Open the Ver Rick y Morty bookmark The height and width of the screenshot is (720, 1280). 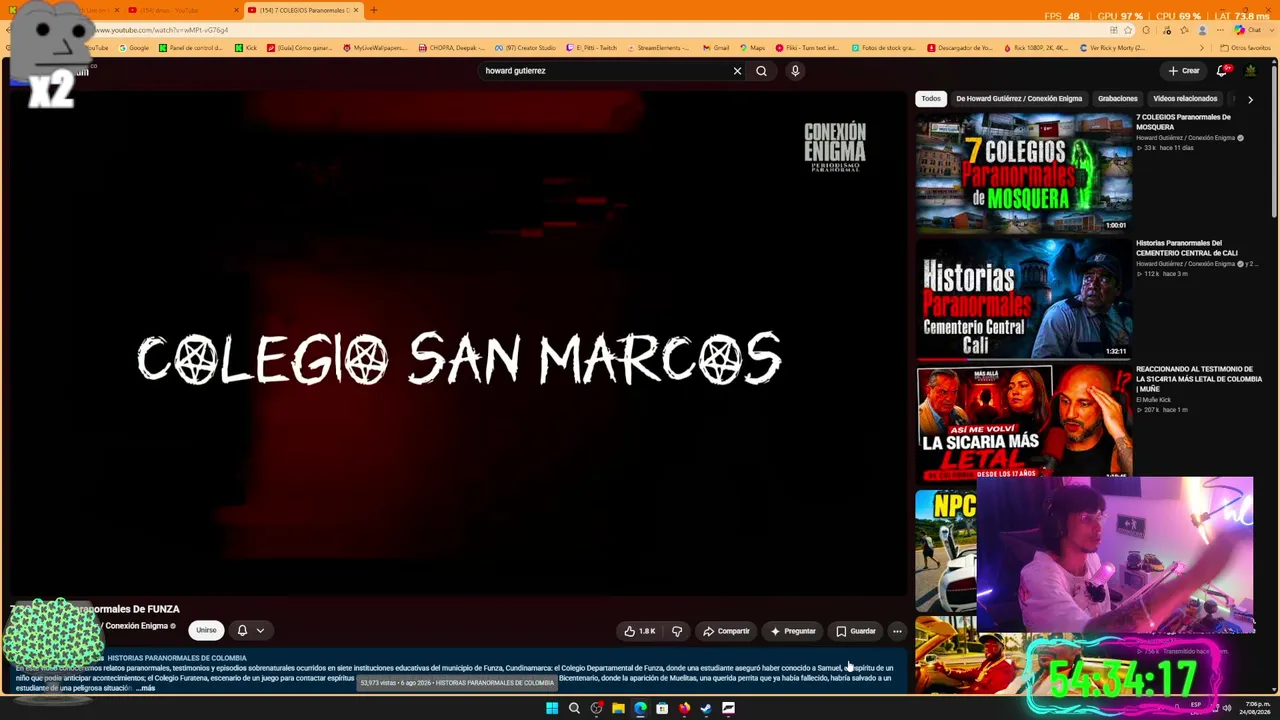(x=1112, y=48)
